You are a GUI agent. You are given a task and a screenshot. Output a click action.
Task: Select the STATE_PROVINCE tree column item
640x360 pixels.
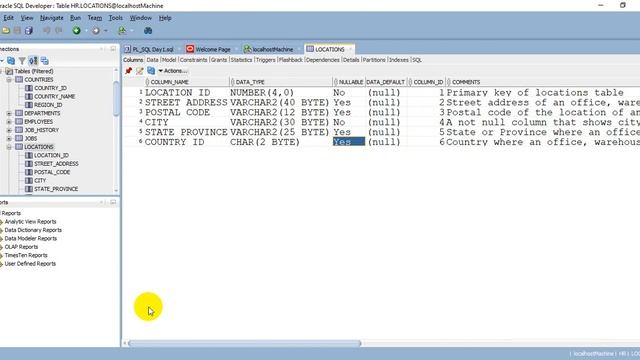click(56, 189)
